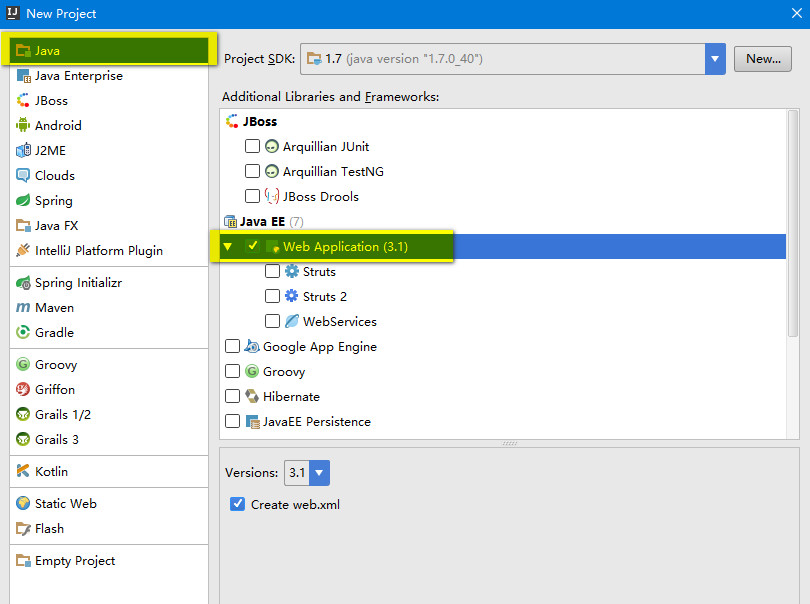Click the frameworks list vertical scrollbar

click(793, 223)
